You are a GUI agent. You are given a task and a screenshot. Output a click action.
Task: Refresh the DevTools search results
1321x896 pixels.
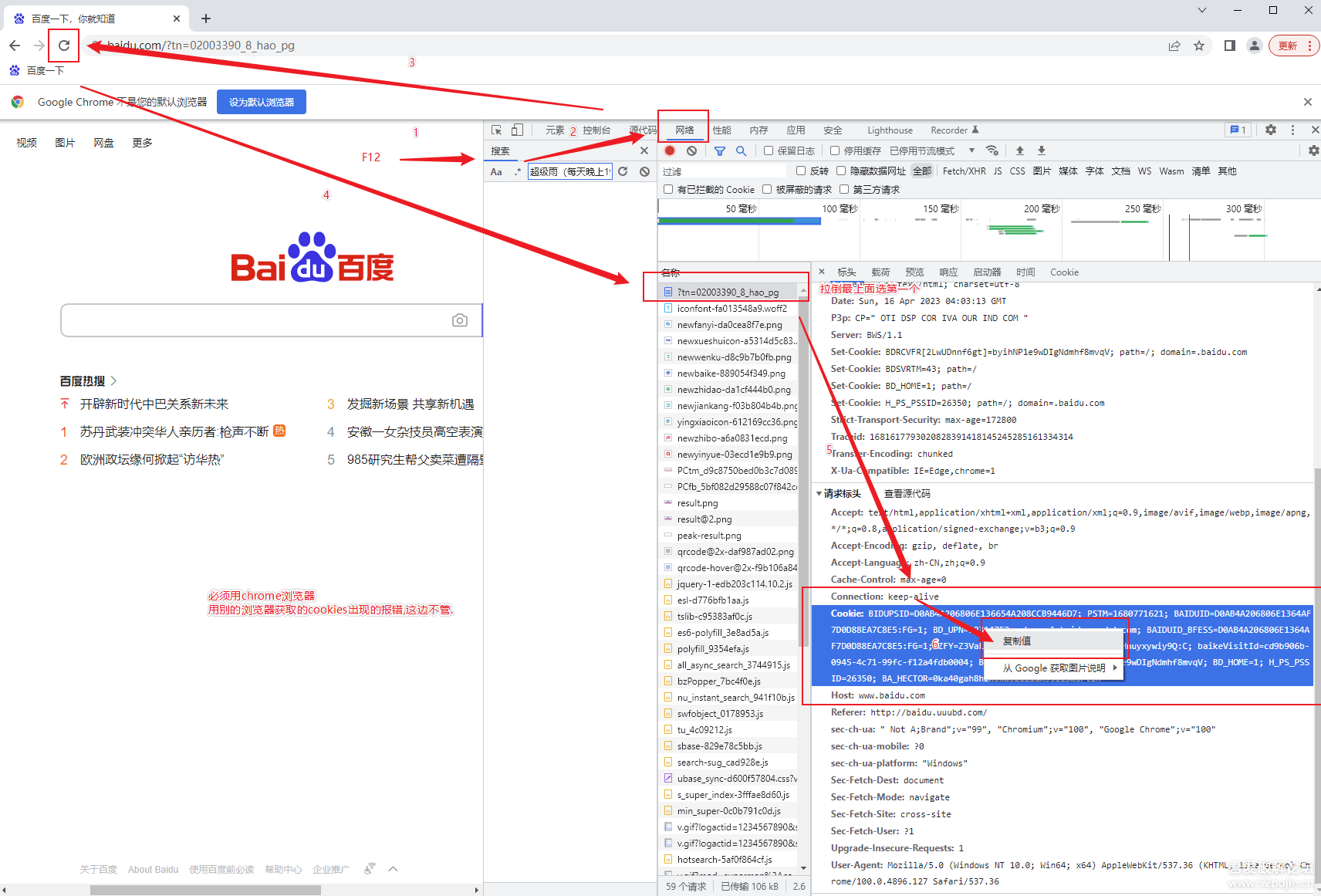coord(623,171)
